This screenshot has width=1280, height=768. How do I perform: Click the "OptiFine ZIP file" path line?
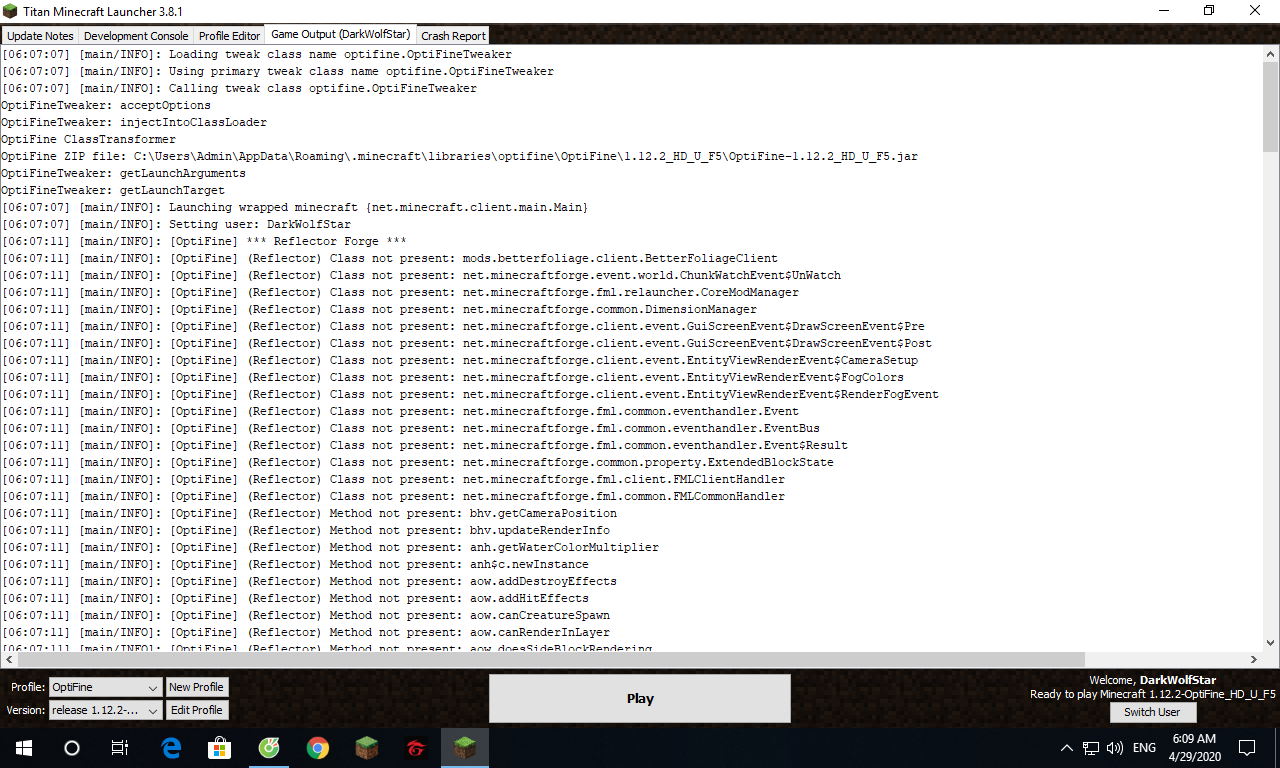coord(459,156)
